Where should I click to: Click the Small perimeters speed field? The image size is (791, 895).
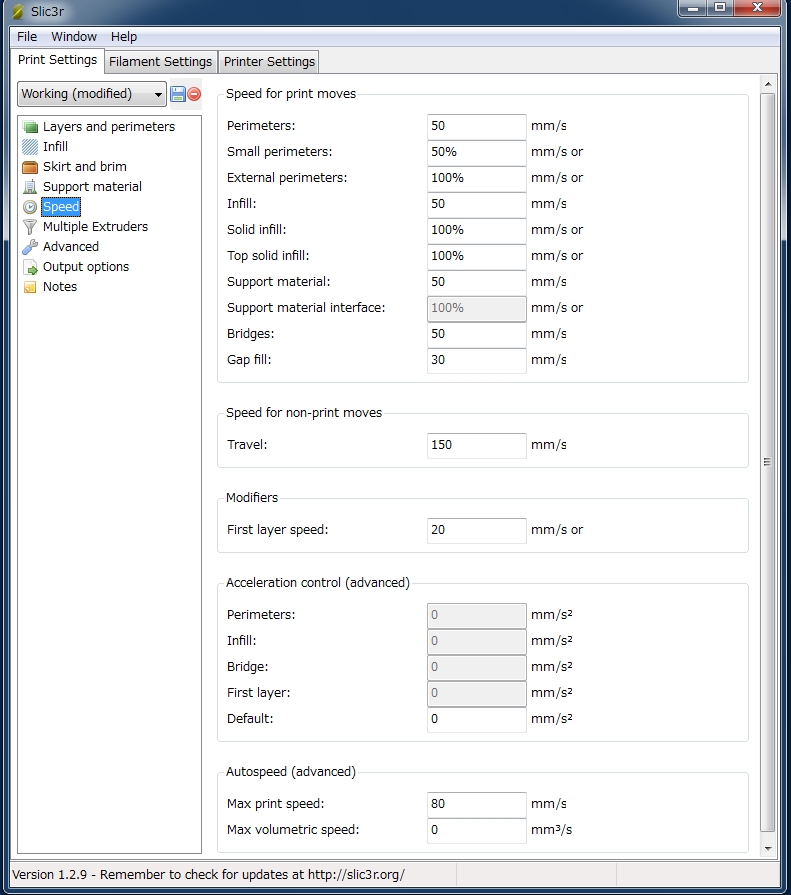point(477,152)
